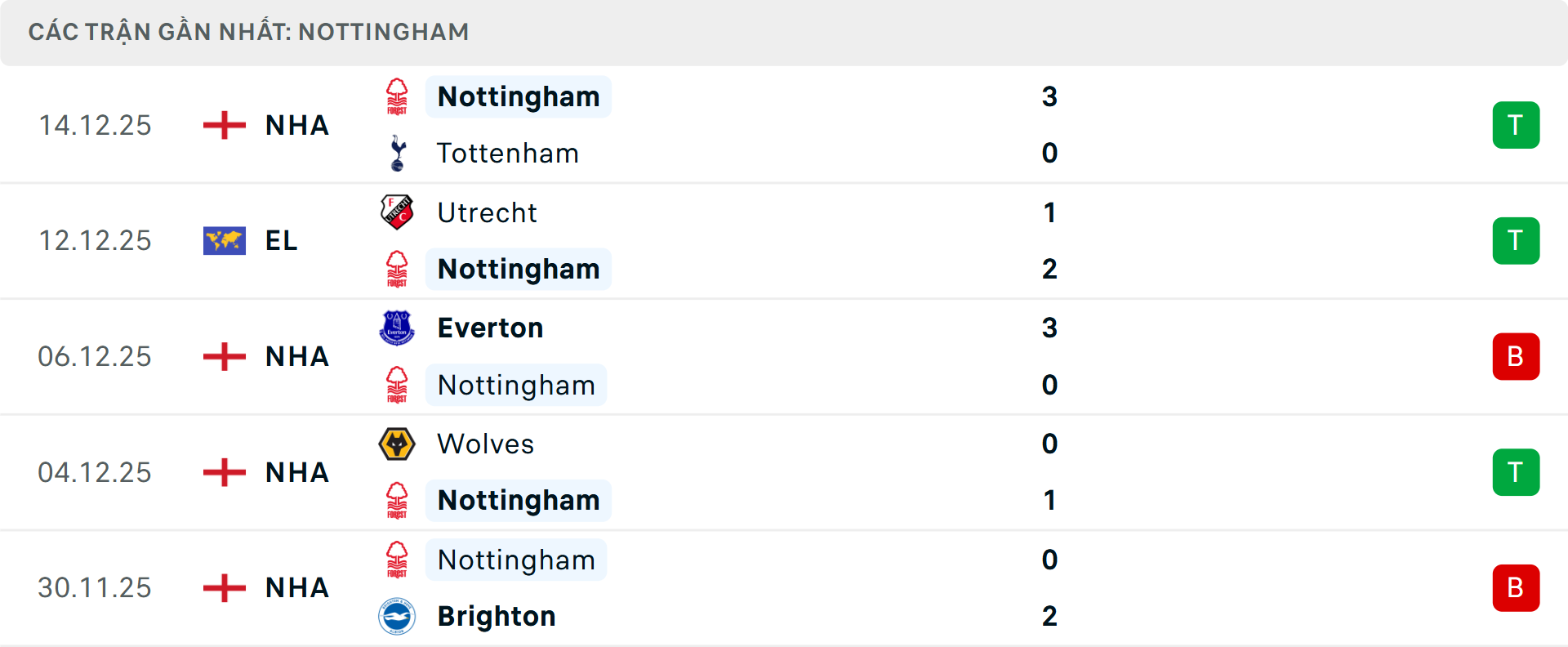The height and width of the screenshot is (647, 1568).
Task: Click red B badge for Everton match
Action: pyautogui.click(x=1516, y=356)
